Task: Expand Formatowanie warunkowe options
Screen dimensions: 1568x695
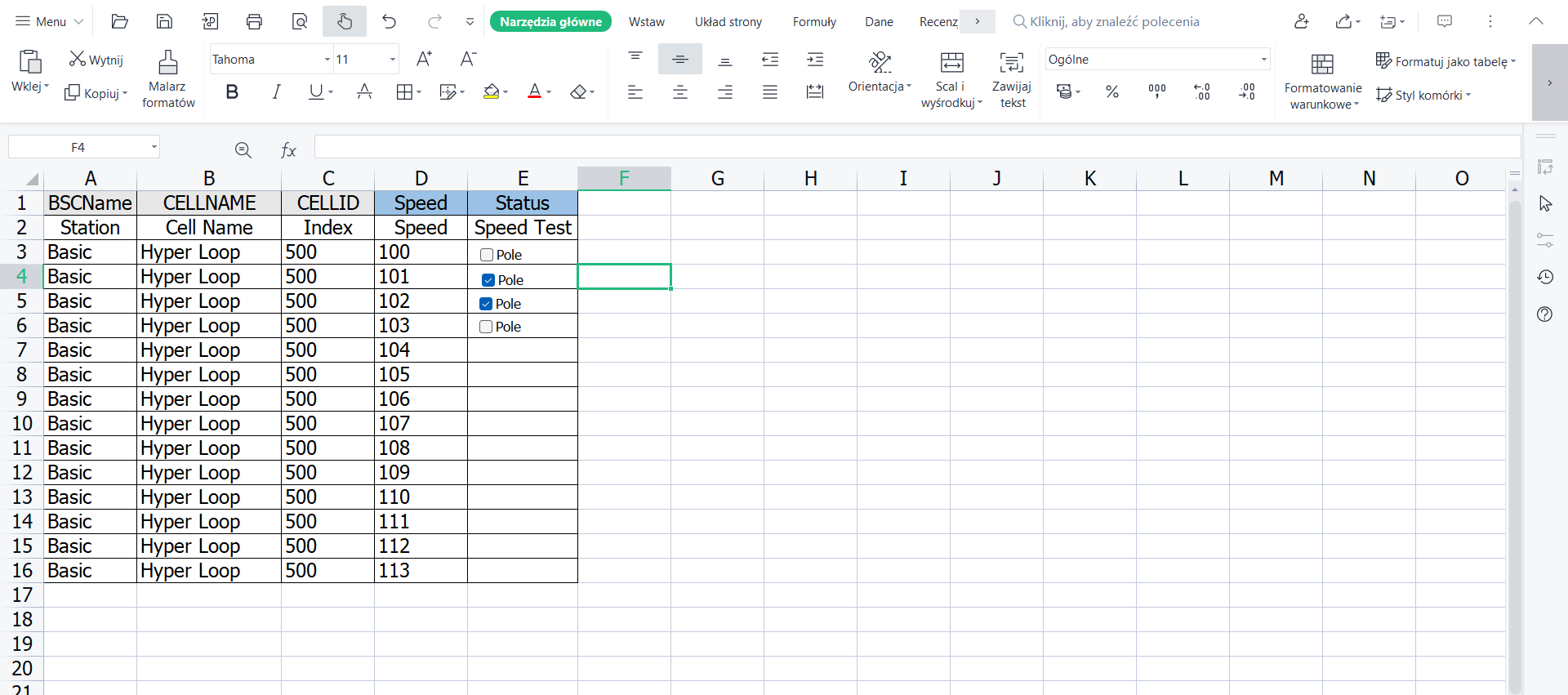Action: pyautogui.click(x=1323, y=82)
